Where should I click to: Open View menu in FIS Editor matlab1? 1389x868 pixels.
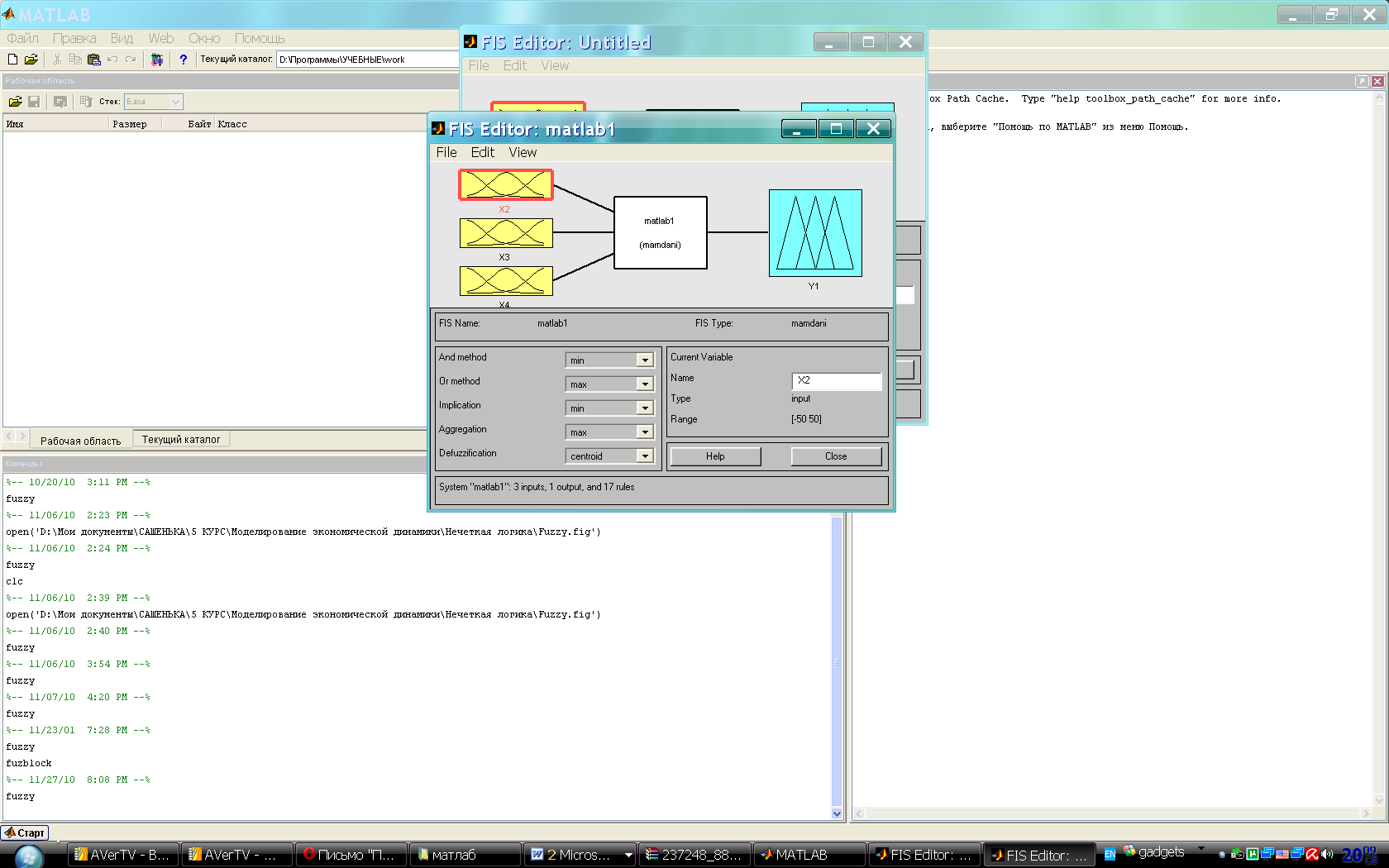pyautogui.click(x=523, y=152)
